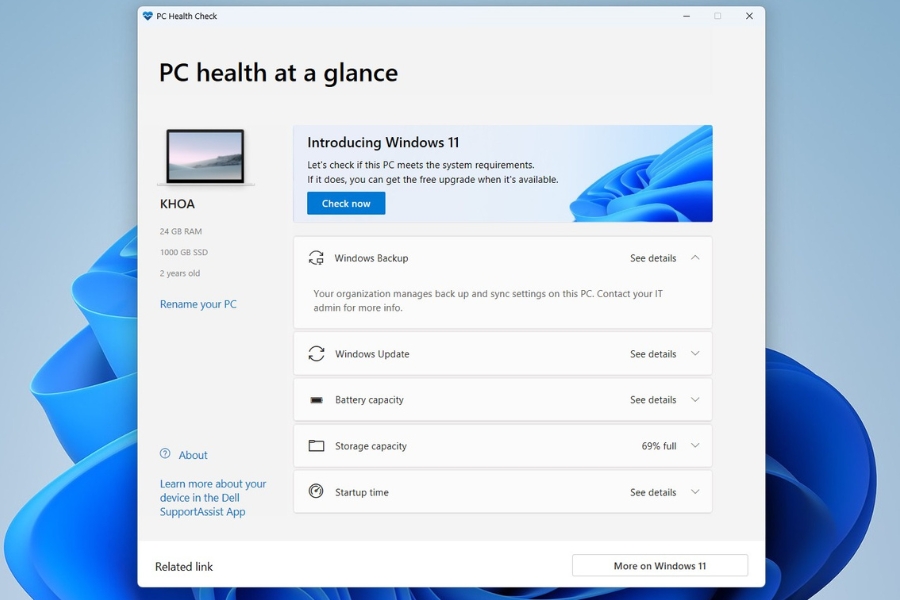Click the 1000 GB SSD text
Image resolution: width=900 pixels, height=600 pixels.
pyautogui.click(x=184, y=252)
